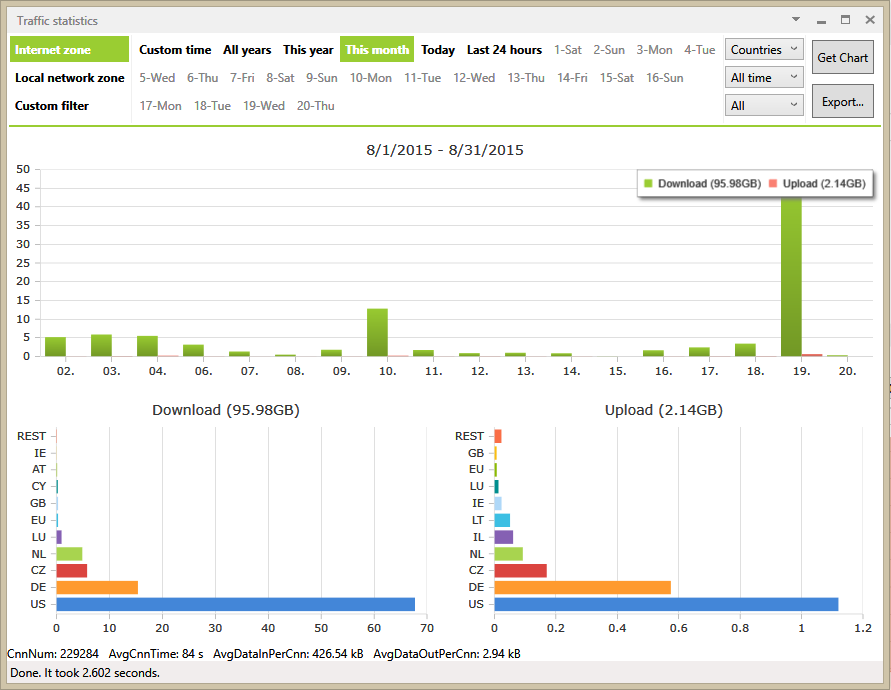
Task: Click the DE upload bar
Action: 582,587
